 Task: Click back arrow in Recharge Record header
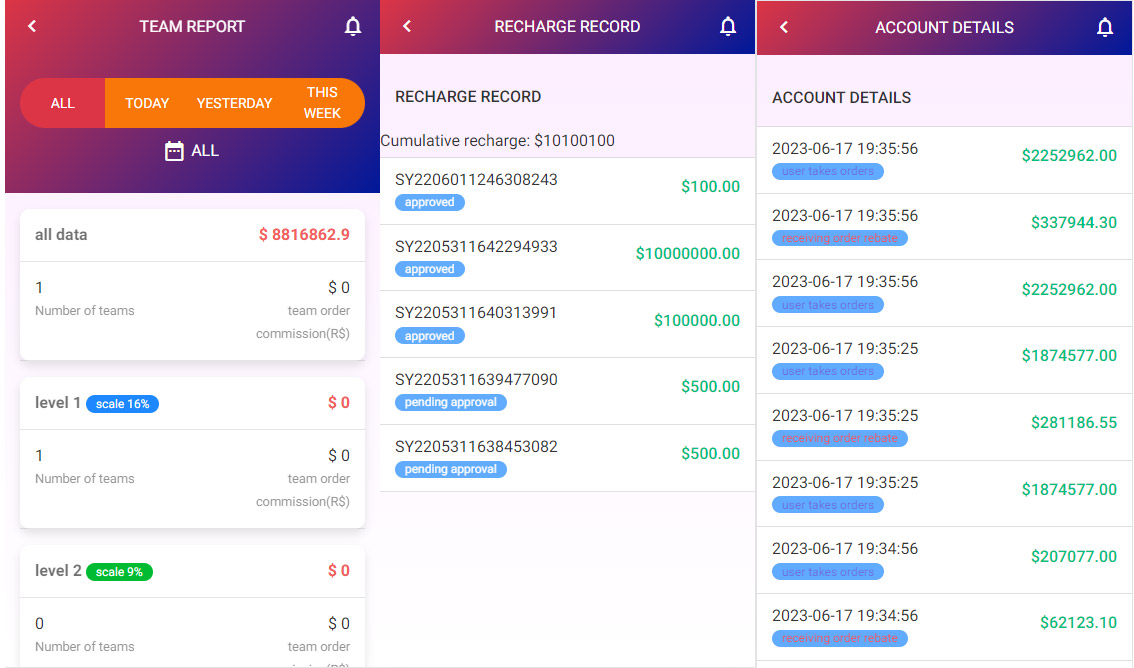coord(407,27)
